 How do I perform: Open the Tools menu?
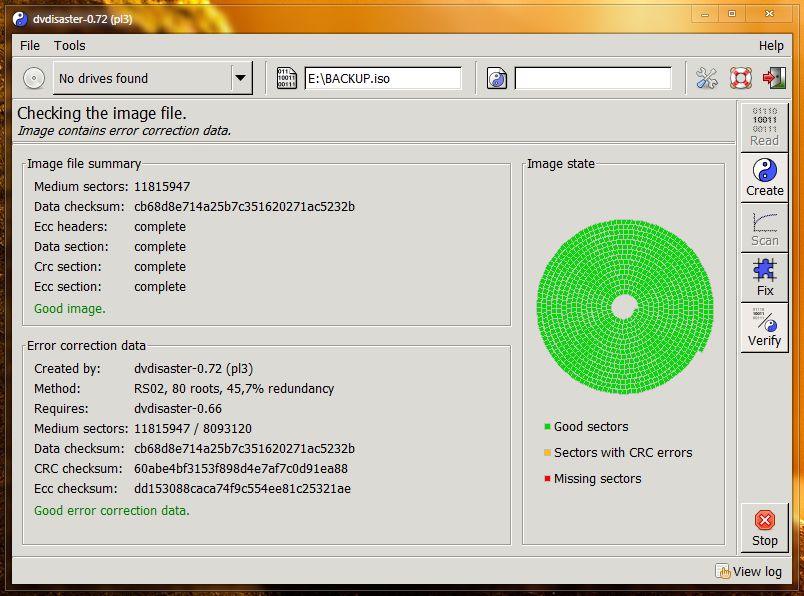70,46
